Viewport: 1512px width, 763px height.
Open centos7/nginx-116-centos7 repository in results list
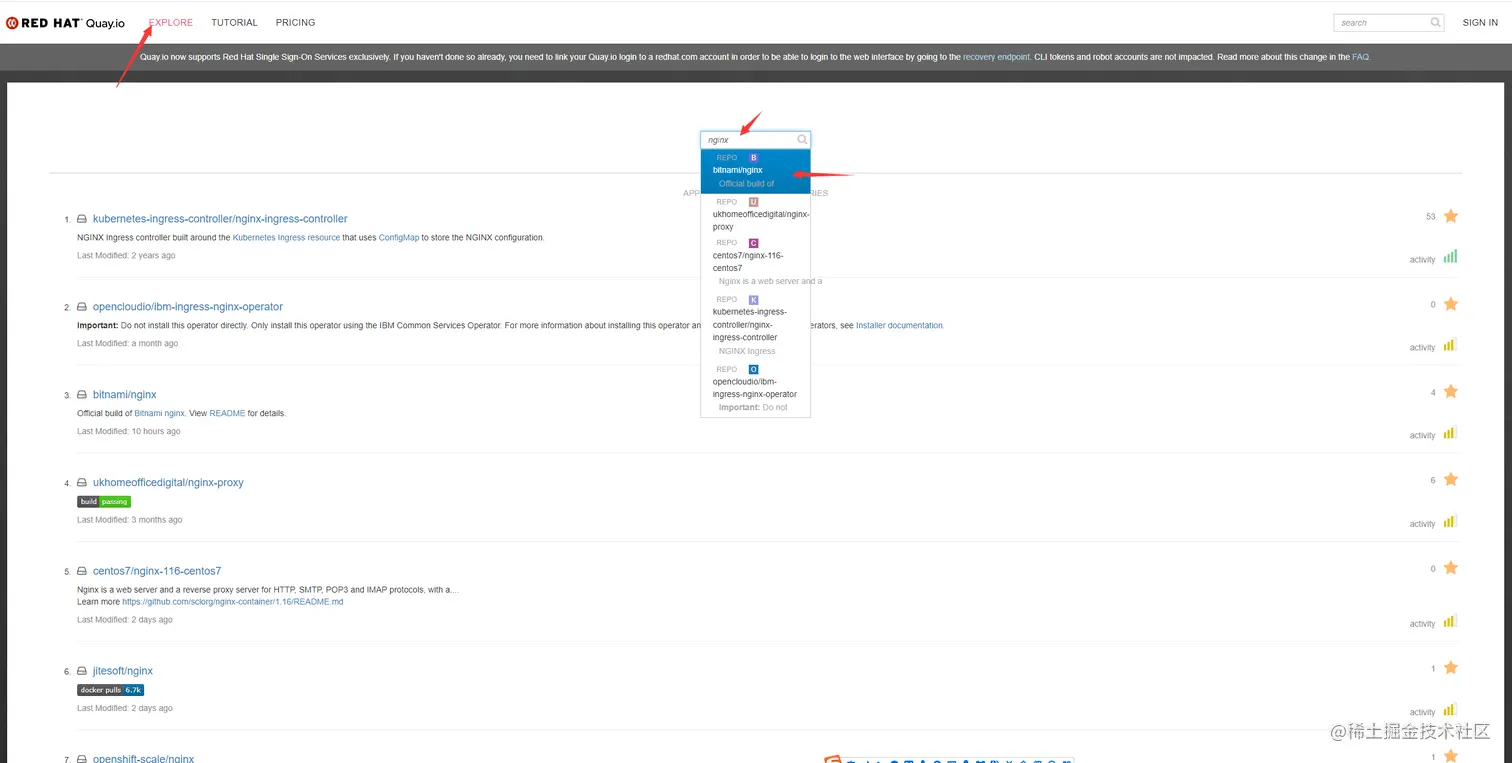coord(157,571)
